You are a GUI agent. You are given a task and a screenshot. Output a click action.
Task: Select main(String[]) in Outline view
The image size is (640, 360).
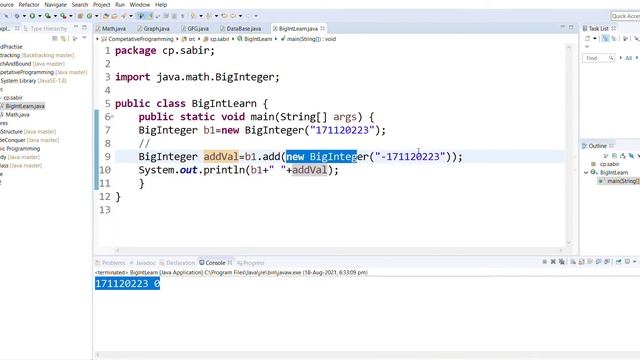coord(620,181)
